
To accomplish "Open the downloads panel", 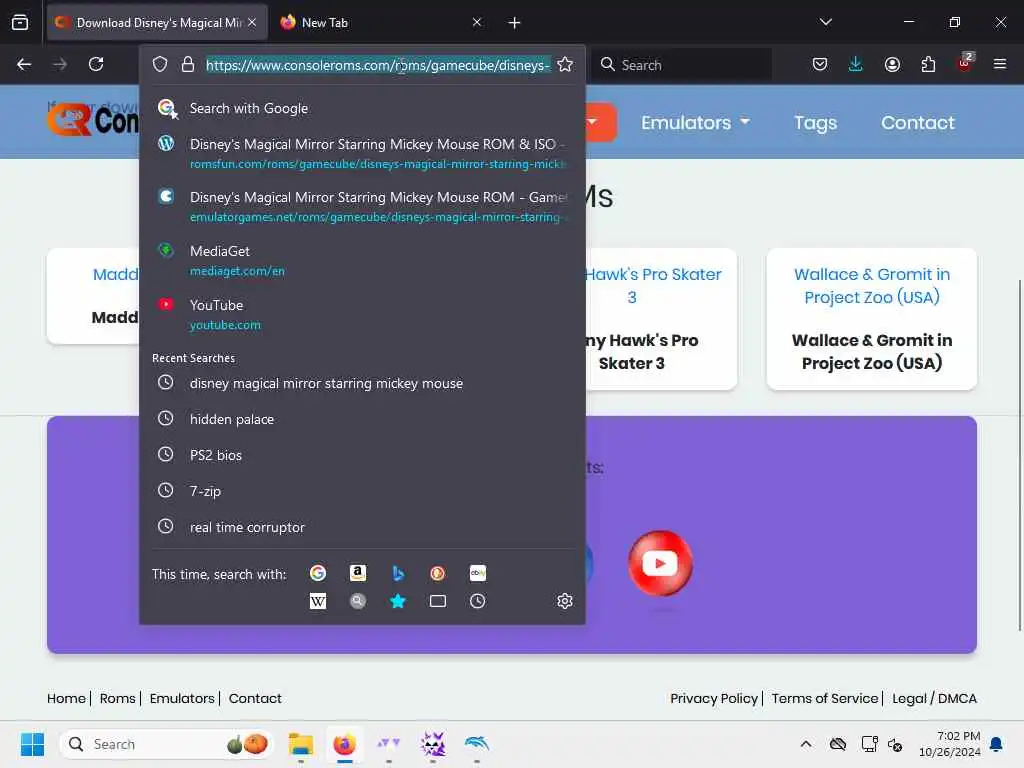I will pos(856,64).
